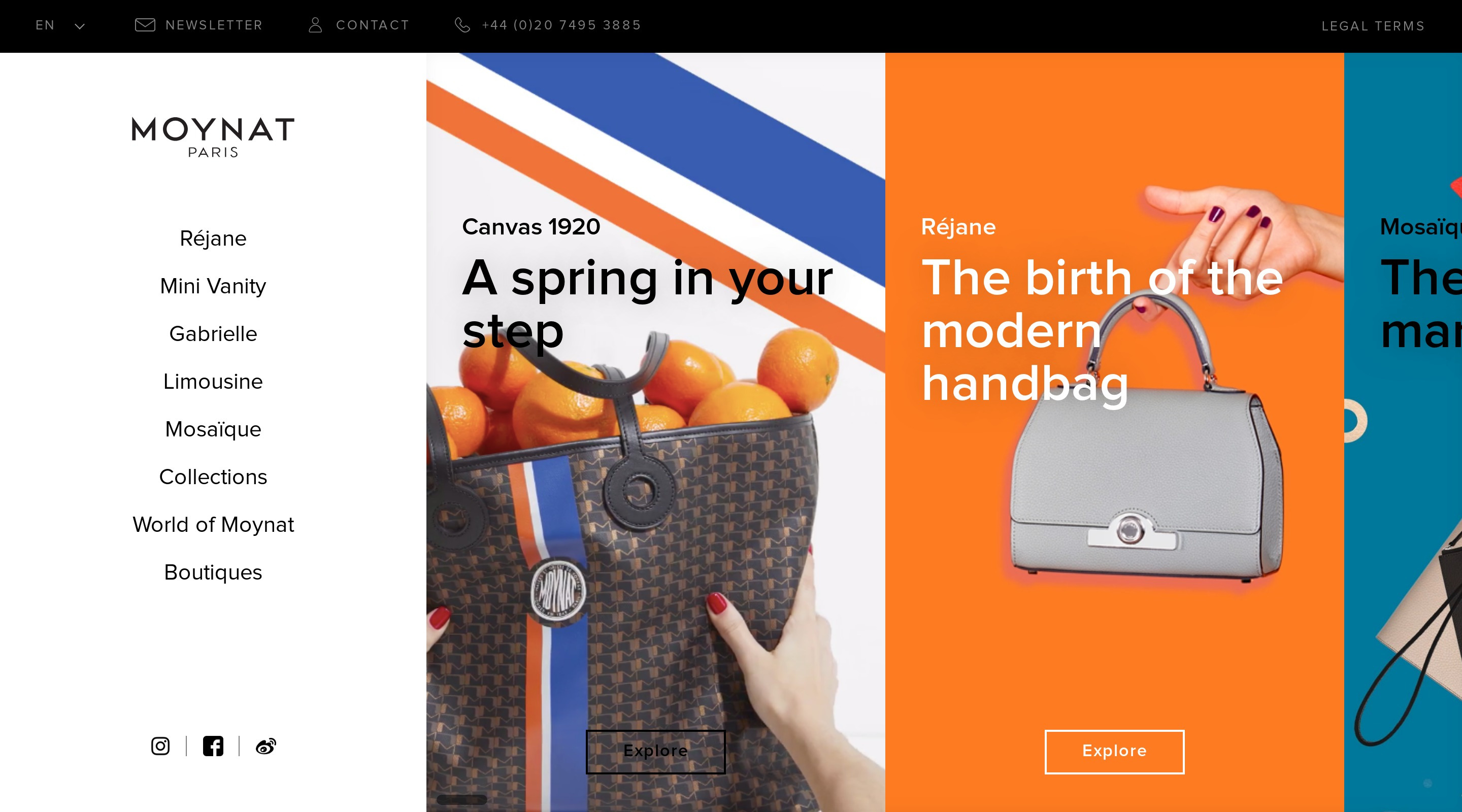The height and width of the screenshot is (812, 1462).
Task: Click Explore on Canvas 1920 panel
Action: [x=655, y=751]
